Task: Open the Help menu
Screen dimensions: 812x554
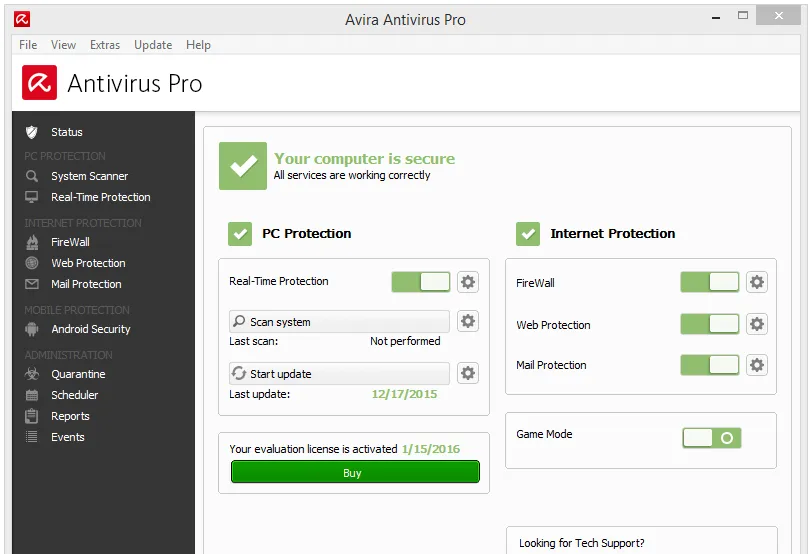Action: (198, 45)
